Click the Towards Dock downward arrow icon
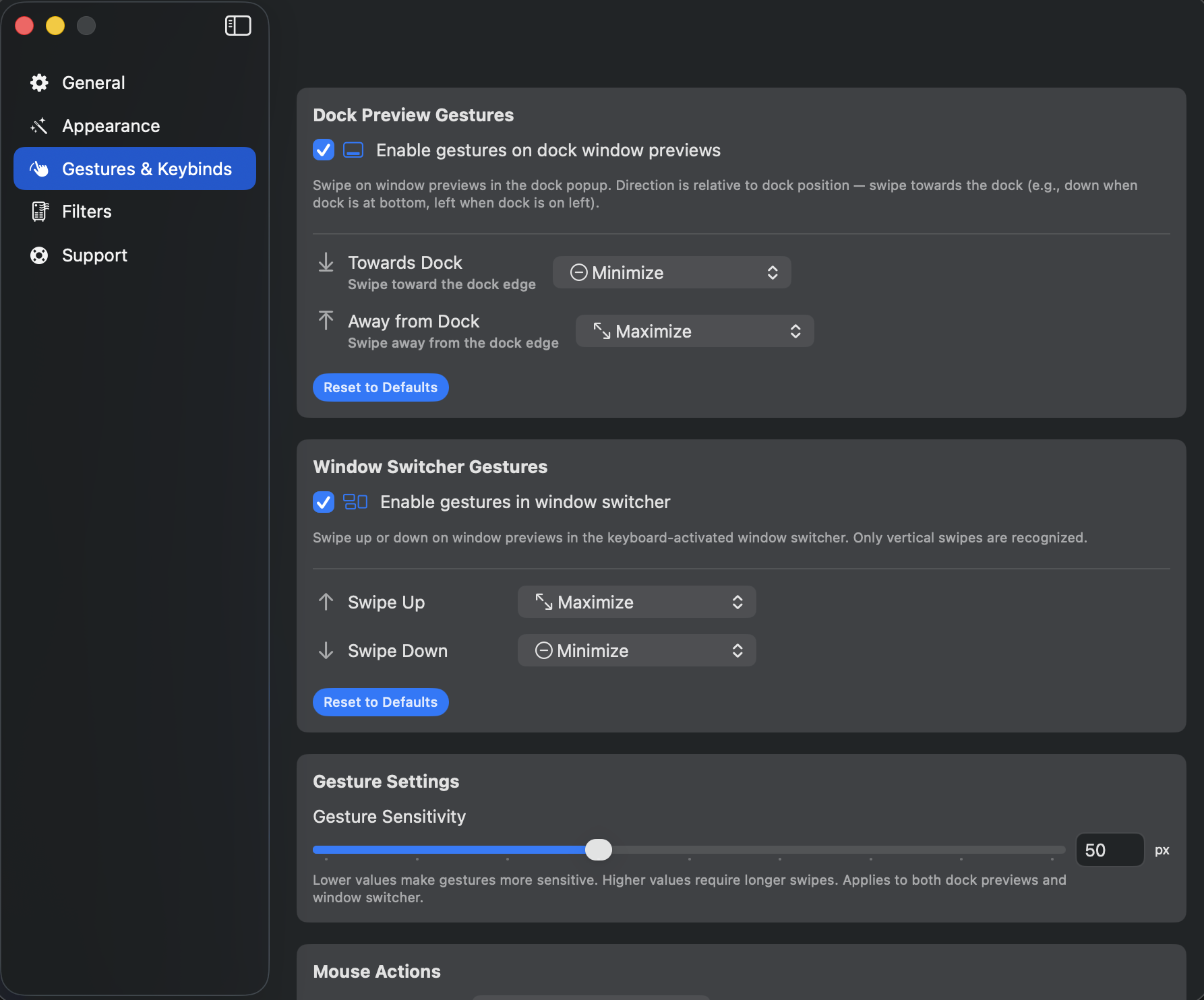This screenshot has width=1204, height=1000. click(x=326, y=263)
